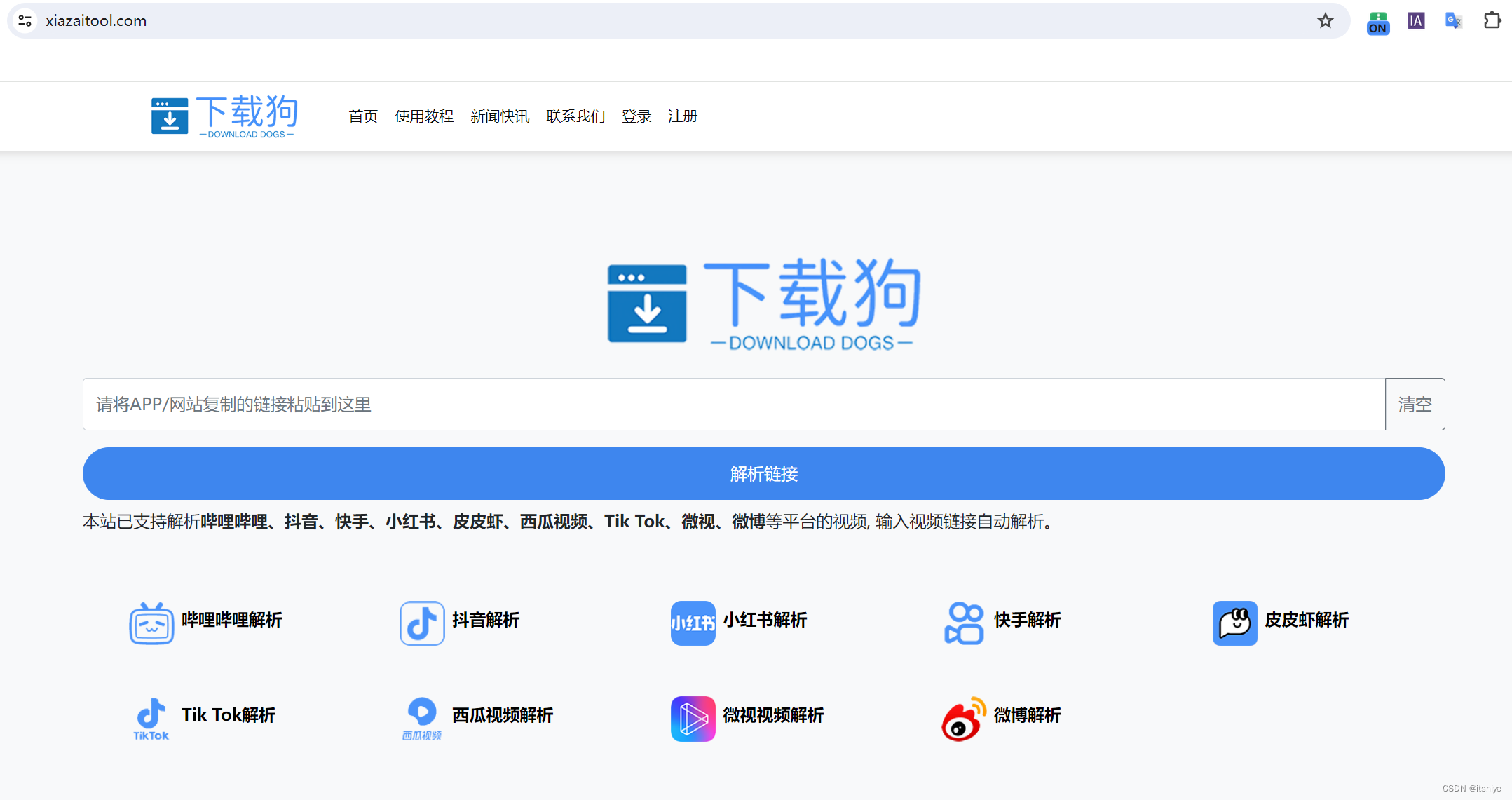This screenshot has height=800, width=1512.
Task: Click the Kuaishou parsing icon
Action: coord(964,623)
